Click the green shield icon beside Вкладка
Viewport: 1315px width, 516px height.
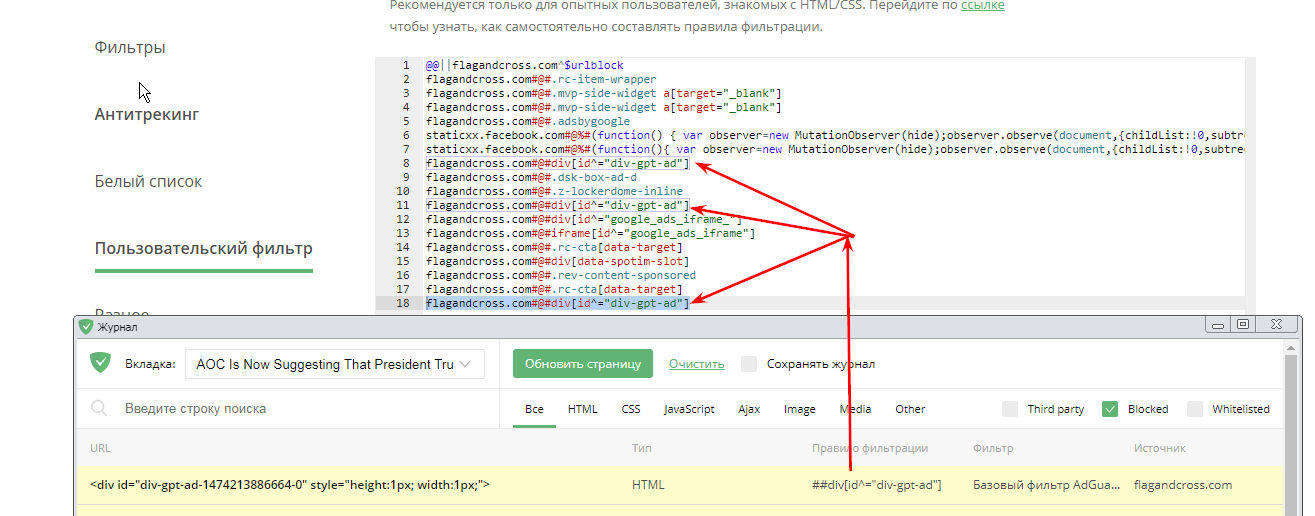(101, 363)
